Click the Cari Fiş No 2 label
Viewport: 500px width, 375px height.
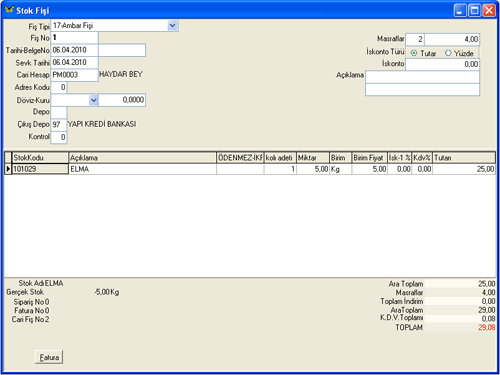pyautogui.click(x=30, y=319)
